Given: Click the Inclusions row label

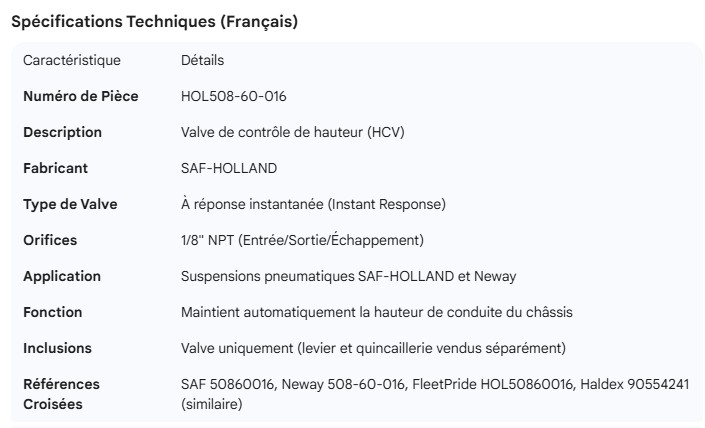Looking at the screenshot, I should click(x=58, y=348).
